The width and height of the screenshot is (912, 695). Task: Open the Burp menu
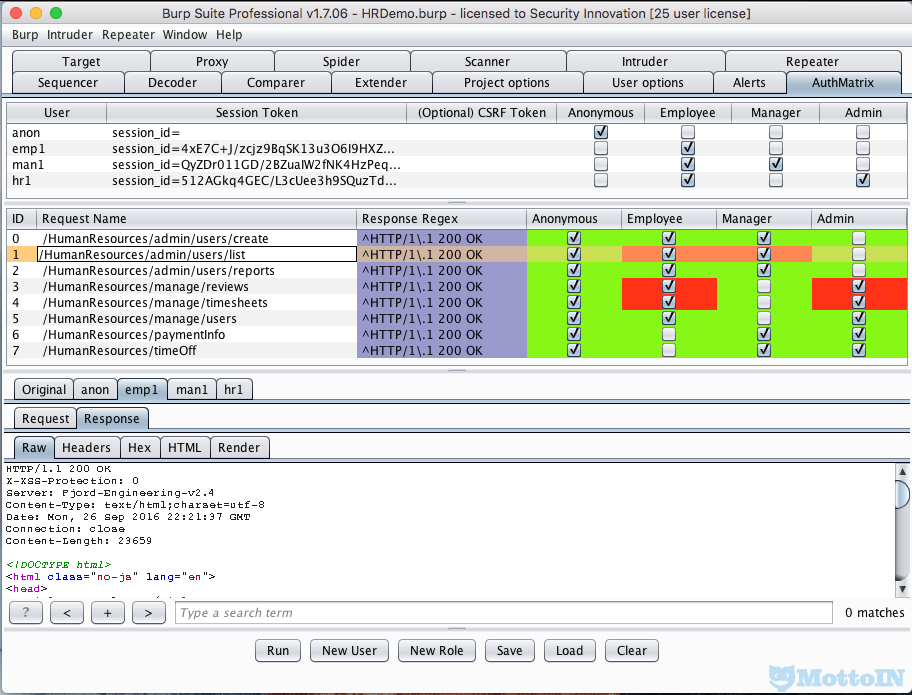click(x=25, y=35)
